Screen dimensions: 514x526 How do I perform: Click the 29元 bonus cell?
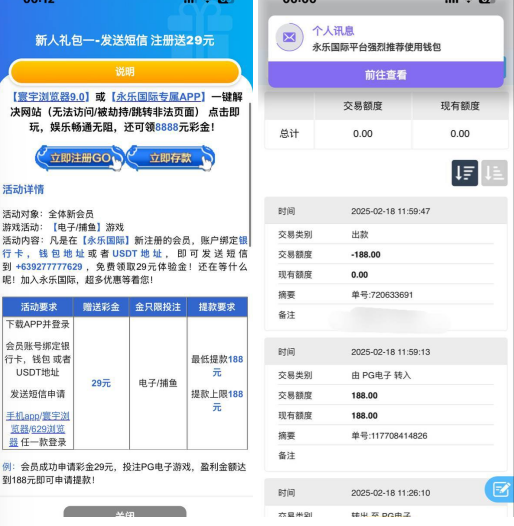click(x=101, y=383)
